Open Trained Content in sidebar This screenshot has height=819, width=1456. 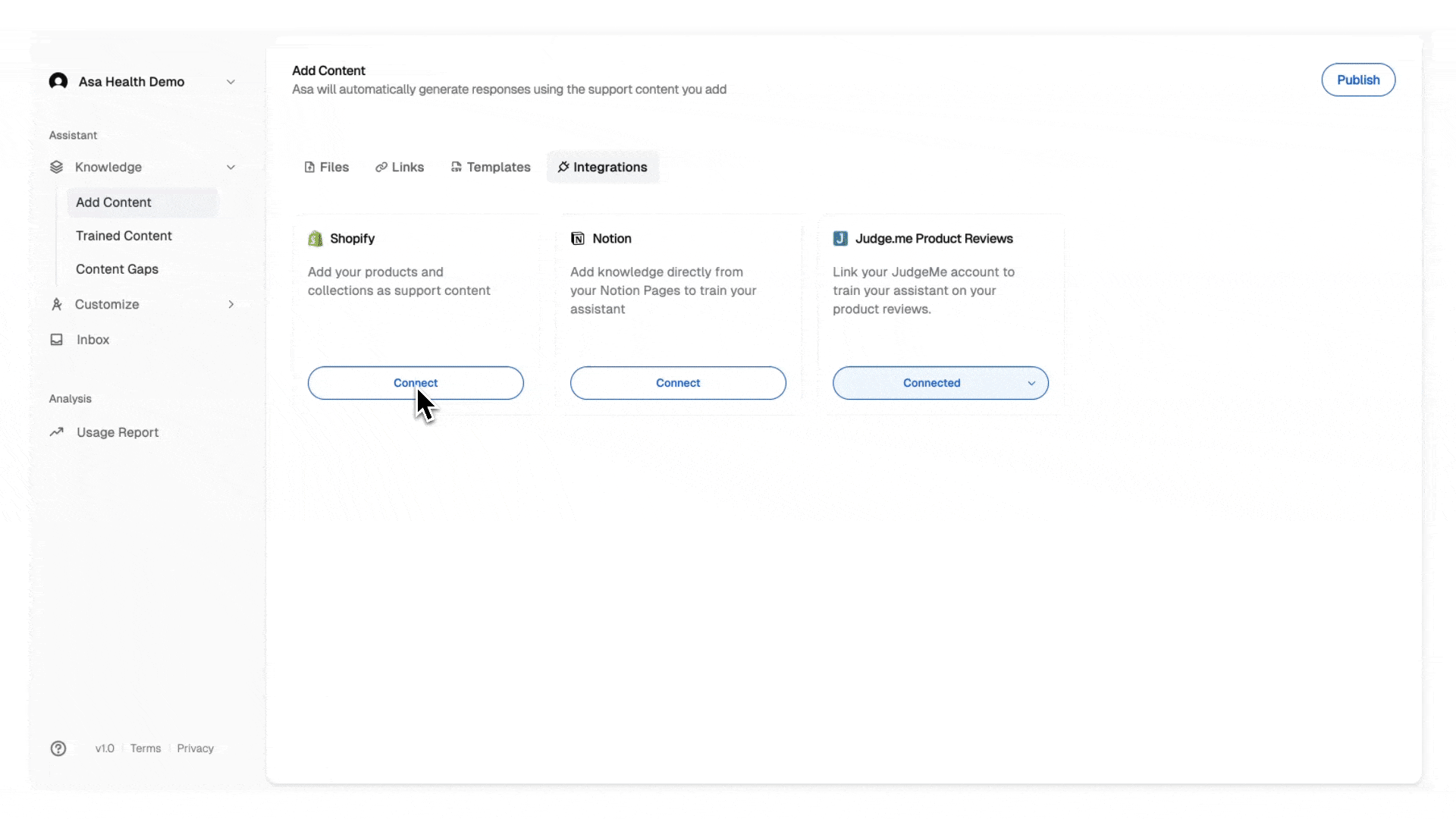[124, 236]
